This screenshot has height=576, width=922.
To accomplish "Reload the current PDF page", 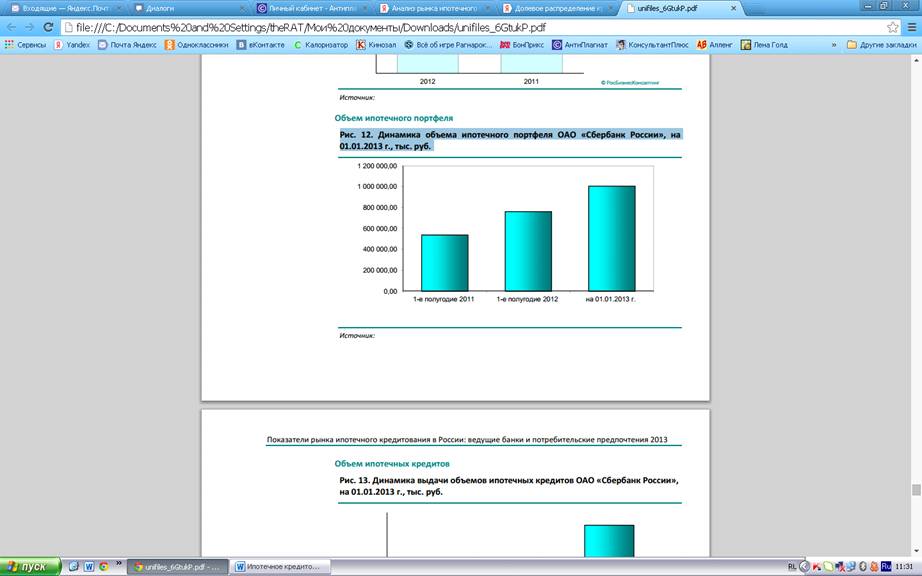I will point(48,27).
